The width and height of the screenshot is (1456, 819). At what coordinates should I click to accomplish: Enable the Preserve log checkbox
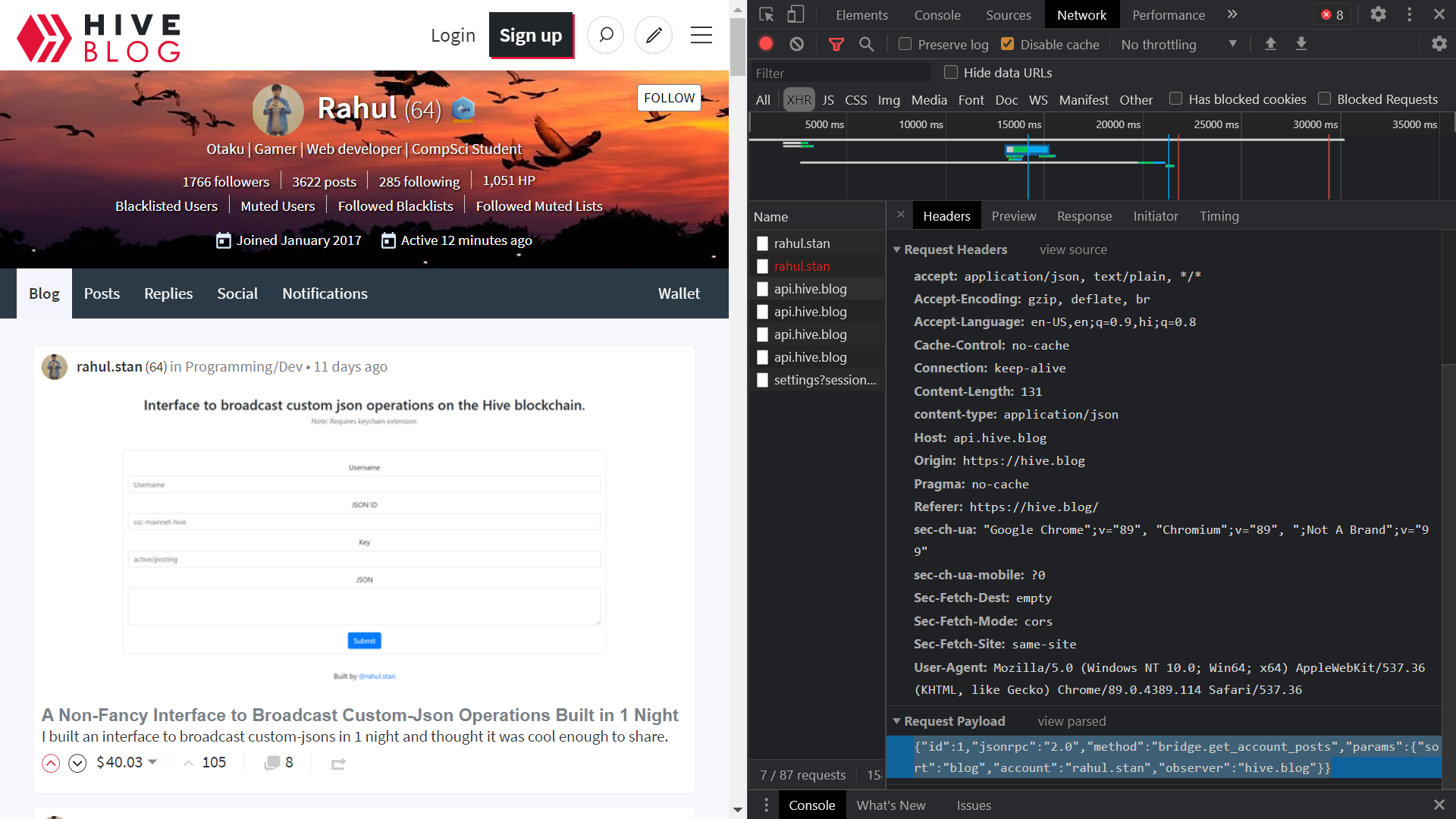click(x=905, y=44)
